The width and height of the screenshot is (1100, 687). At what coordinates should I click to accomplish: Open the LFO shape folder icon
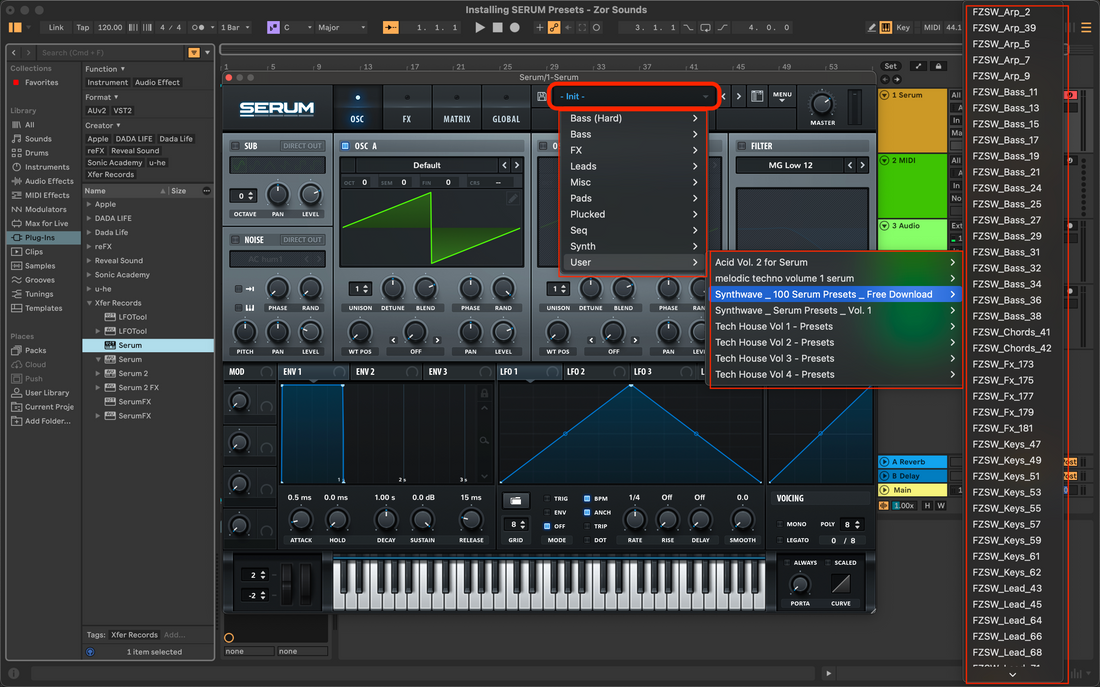pyautogui.click(x=517, y=499)
